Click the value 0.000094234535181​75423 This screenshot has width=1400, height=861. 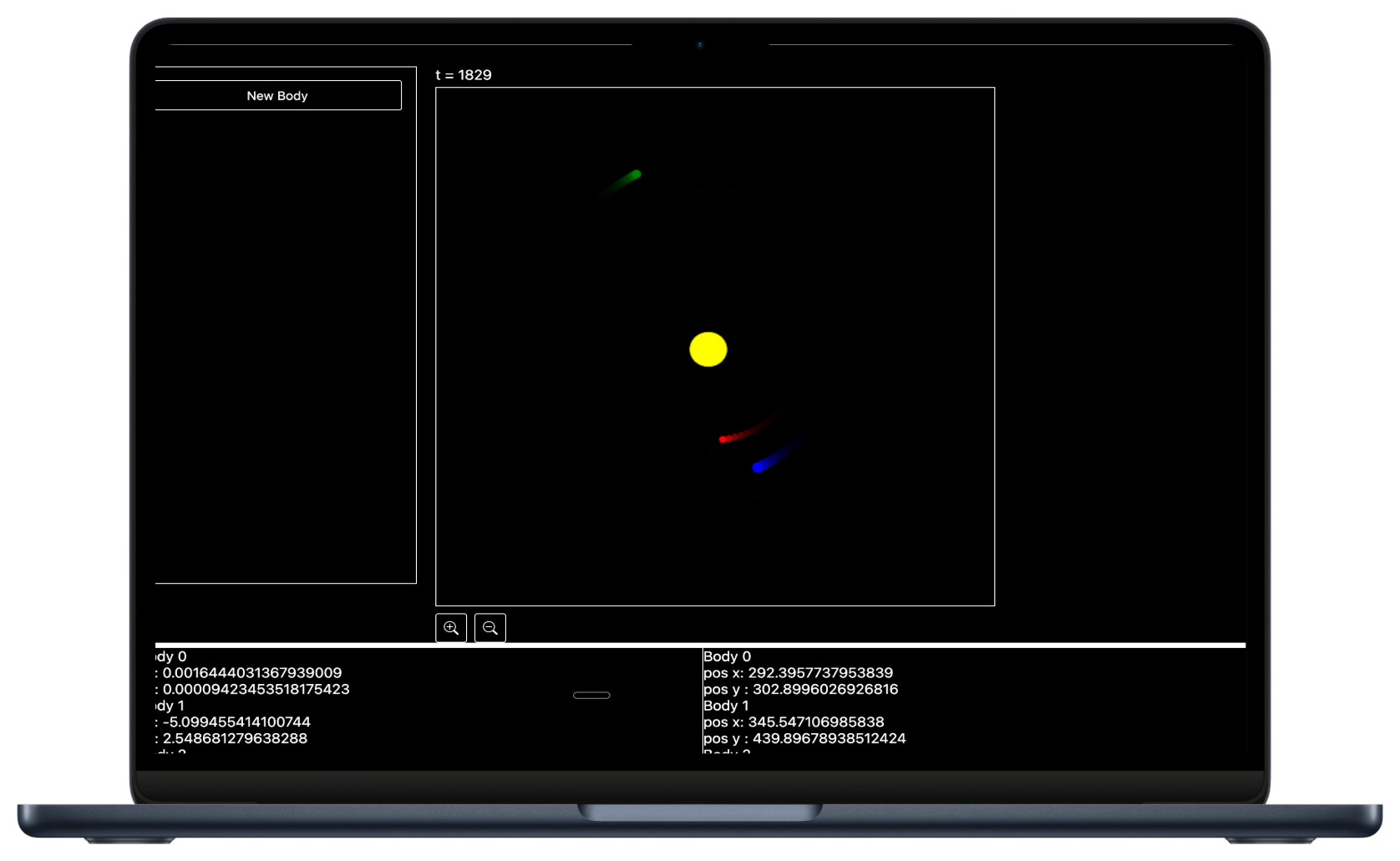256,690
